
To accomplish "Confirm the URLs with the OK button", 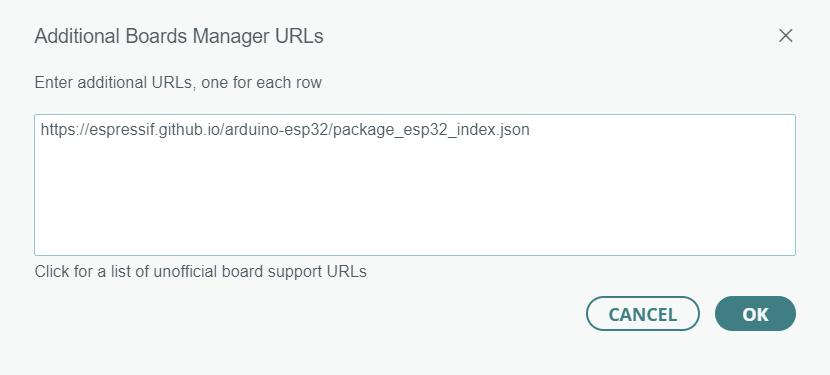I will [755, 314].
